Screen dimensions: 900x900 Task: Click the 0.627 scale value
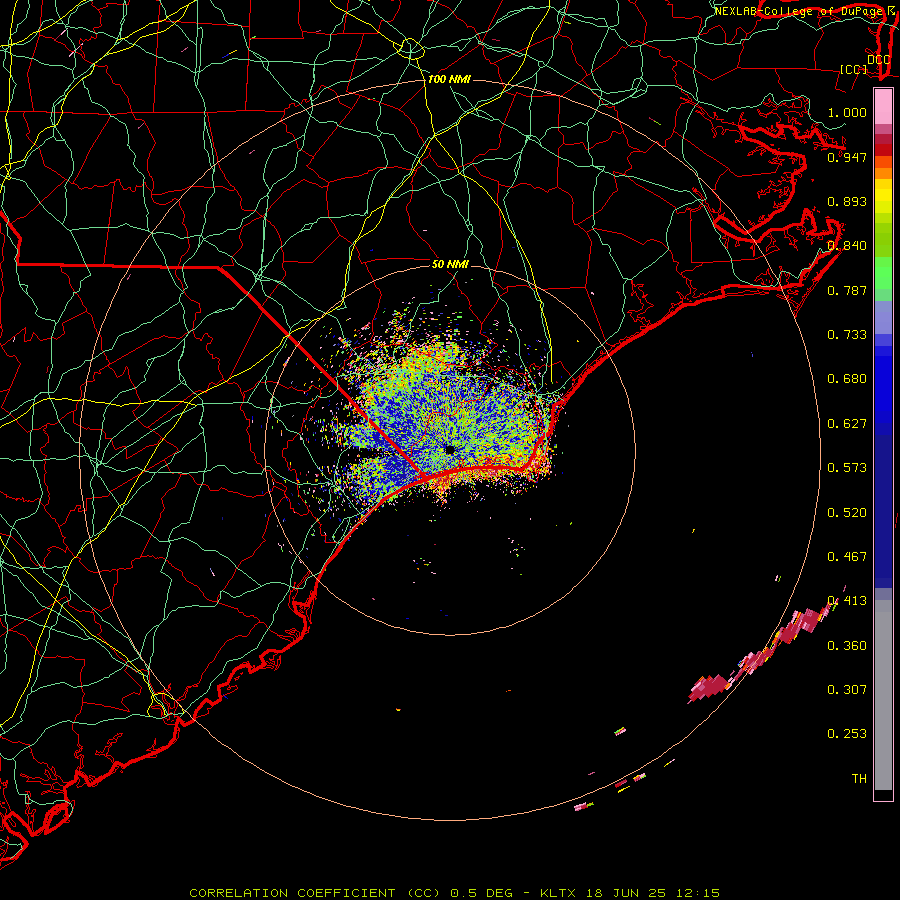[847, 424]
